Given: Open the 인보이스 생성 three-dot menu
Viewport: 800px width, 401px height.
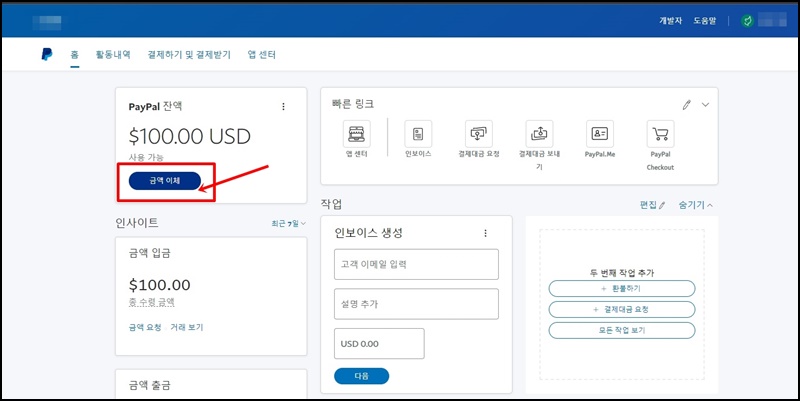Looking at the screenshot, I should tap(485, 233).
